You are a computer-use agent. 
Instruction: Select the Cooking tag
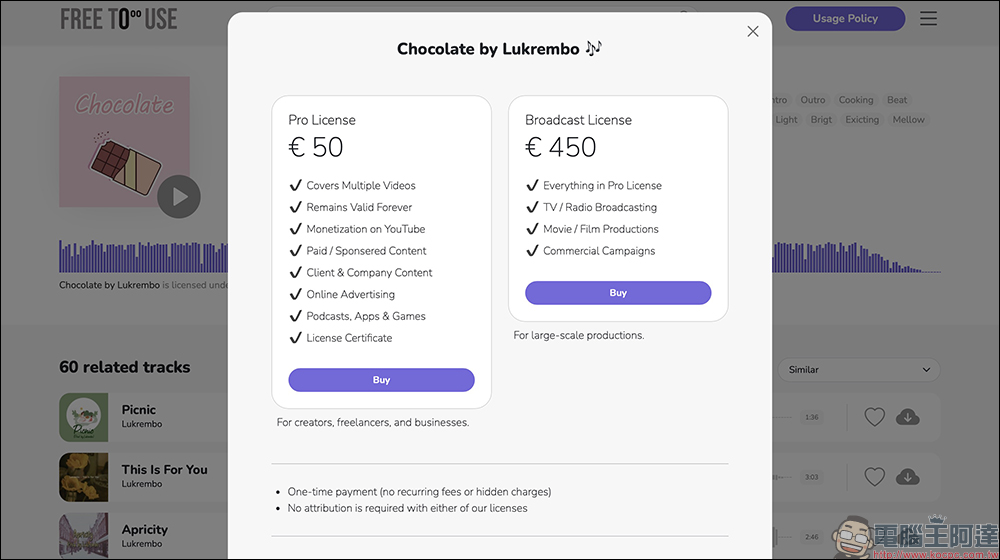click(x=856, y=100)
